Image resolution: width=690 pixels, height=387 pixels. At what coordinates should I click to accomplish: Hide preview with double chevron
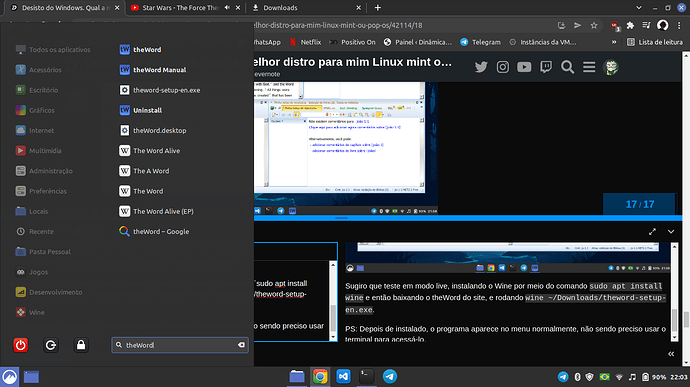click(x=671, y=354)
